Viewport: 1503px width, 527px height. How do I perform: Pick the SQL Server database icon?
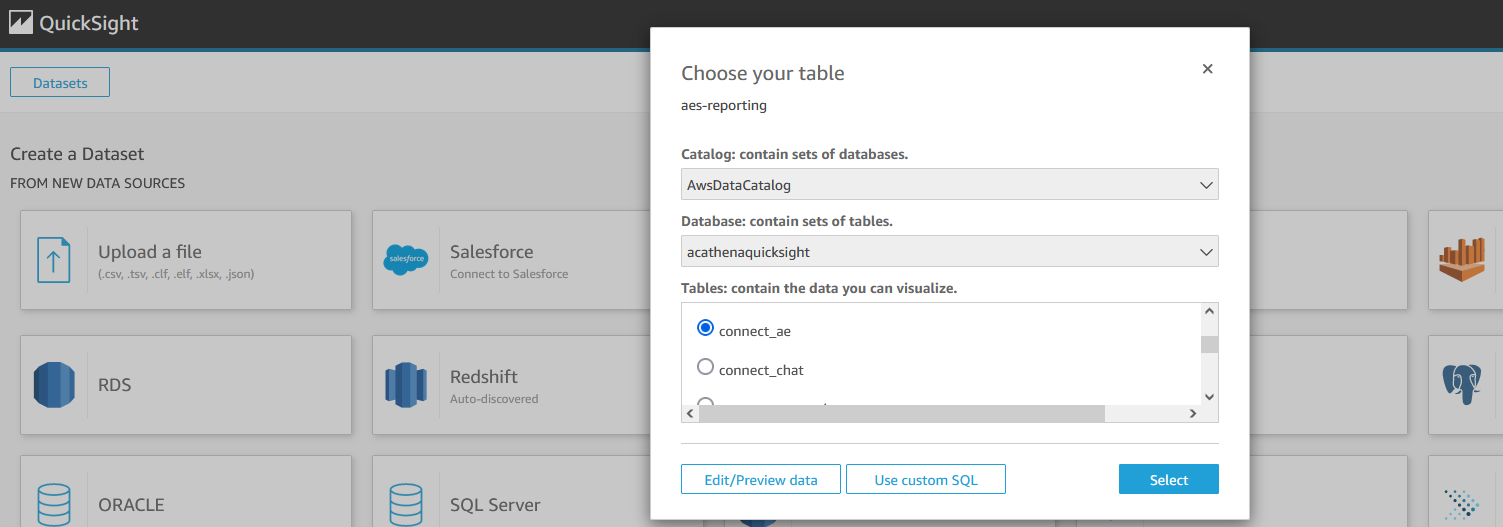(x=406, y=506)
